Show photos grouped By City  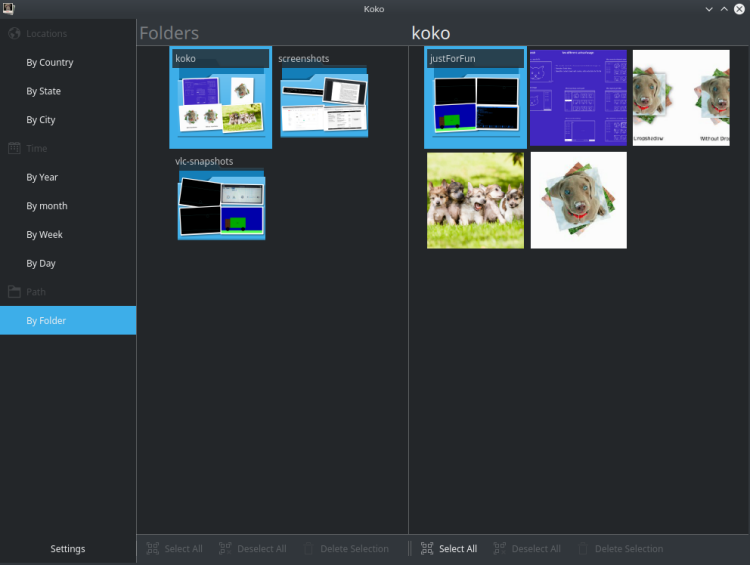(x=41, y=120)
